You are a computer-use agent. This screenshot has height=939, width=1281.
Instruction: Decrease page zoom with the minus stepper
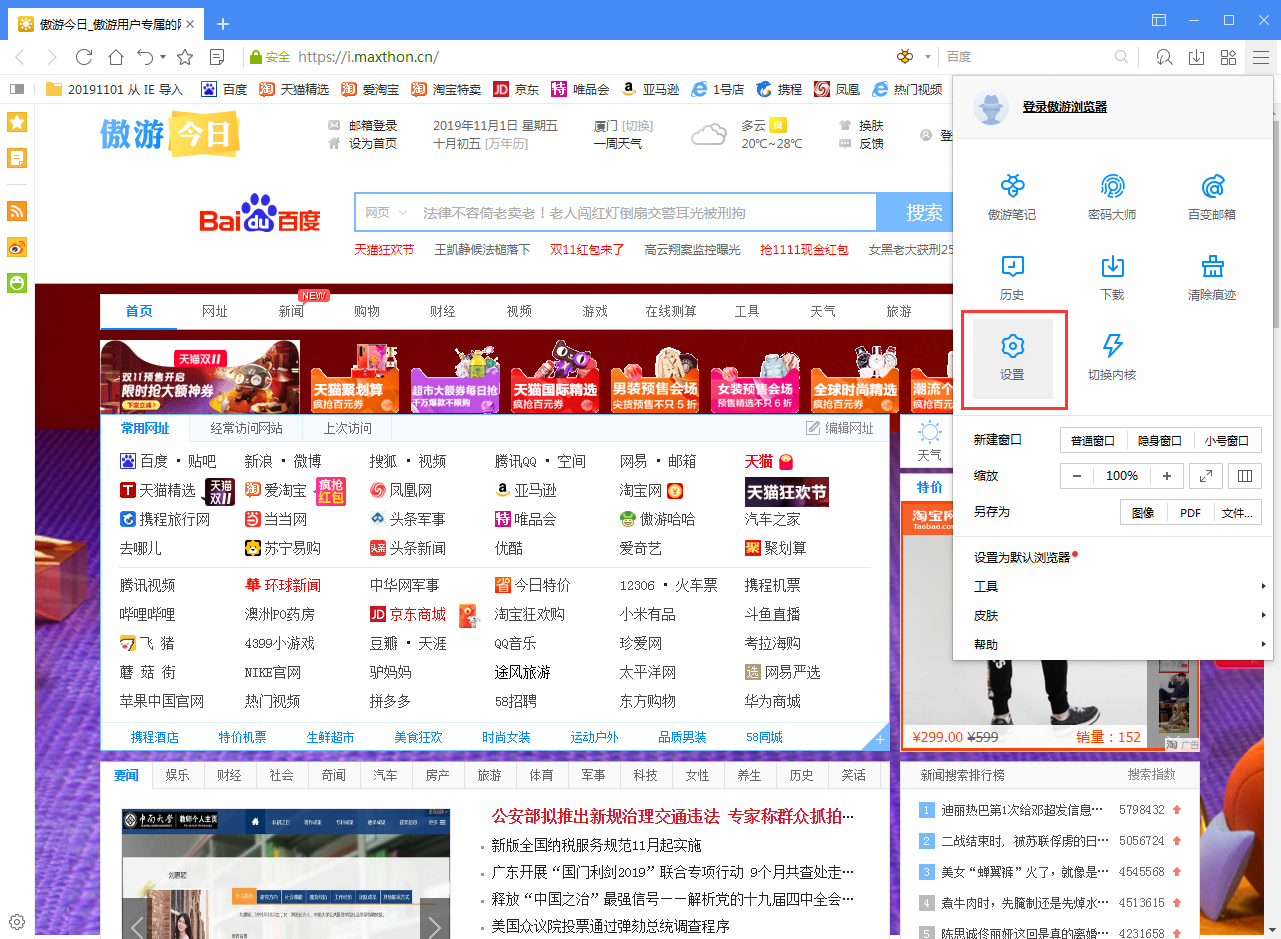pos(1077,476)
